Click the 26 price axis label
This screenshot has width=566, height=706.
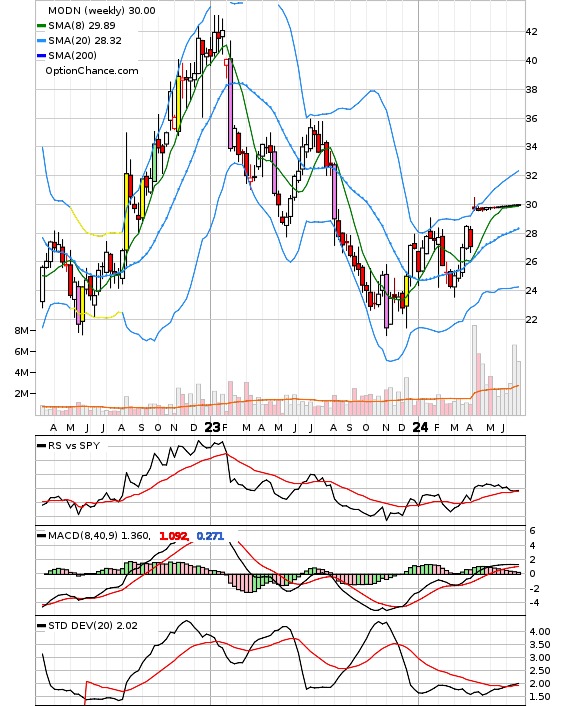[x=531, y=262]
